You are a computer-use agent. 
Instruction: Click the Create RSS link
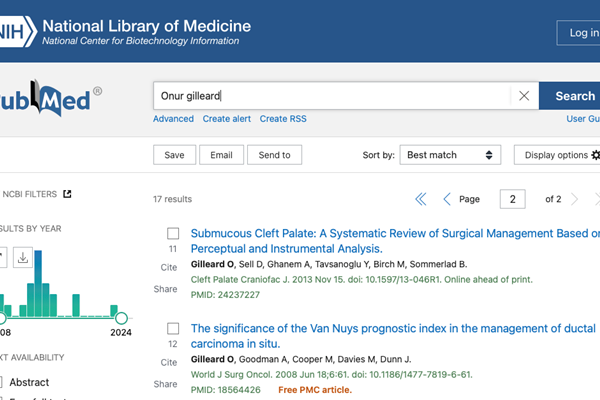tap(283, 119)
